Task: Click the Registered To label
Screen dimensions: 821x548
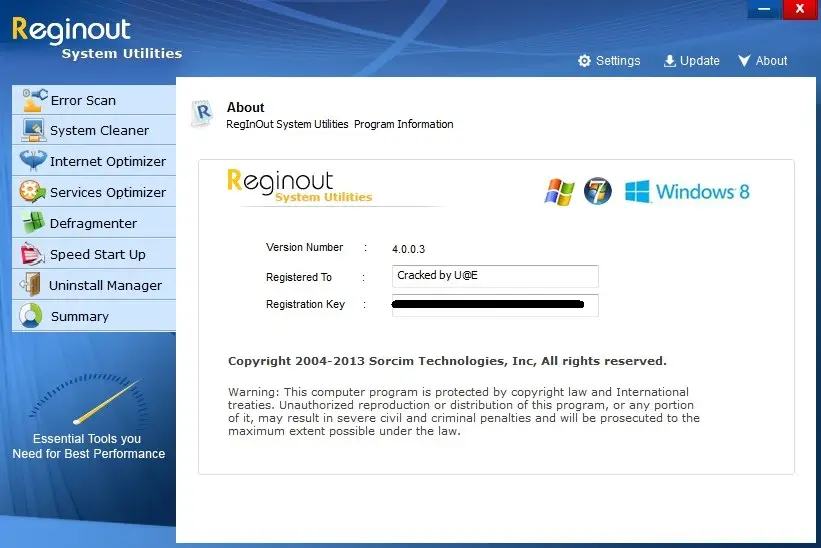Action: 298,277
